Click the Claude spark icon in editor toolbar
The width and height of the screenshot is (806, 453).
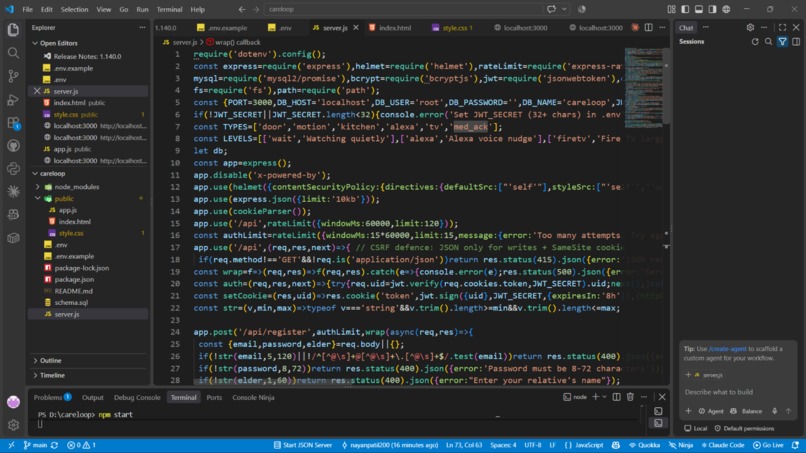click(x=635, y=27)
